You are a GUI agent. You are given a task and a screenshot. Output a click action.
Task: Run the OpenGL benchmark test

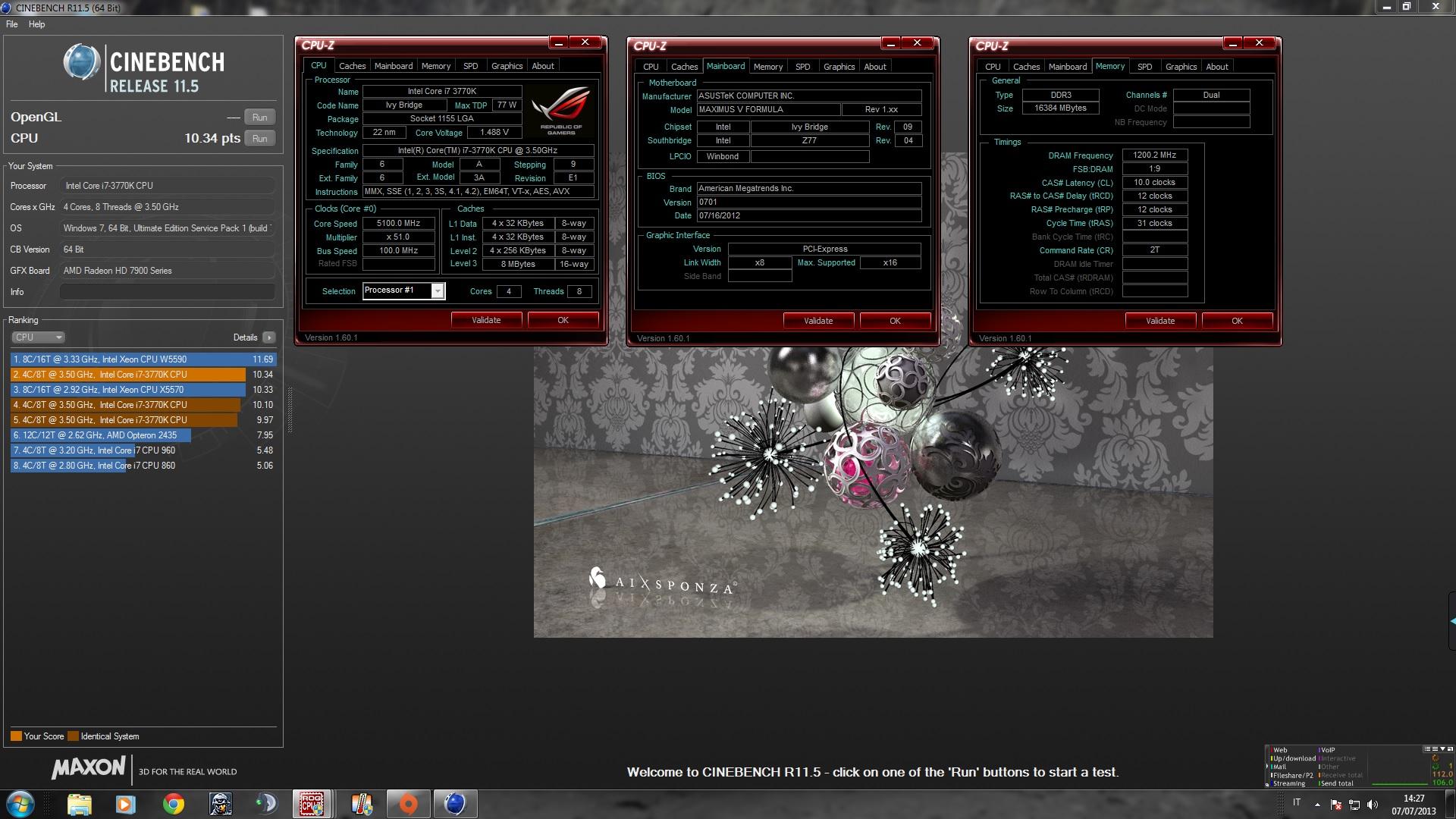[x=260, y=118]
